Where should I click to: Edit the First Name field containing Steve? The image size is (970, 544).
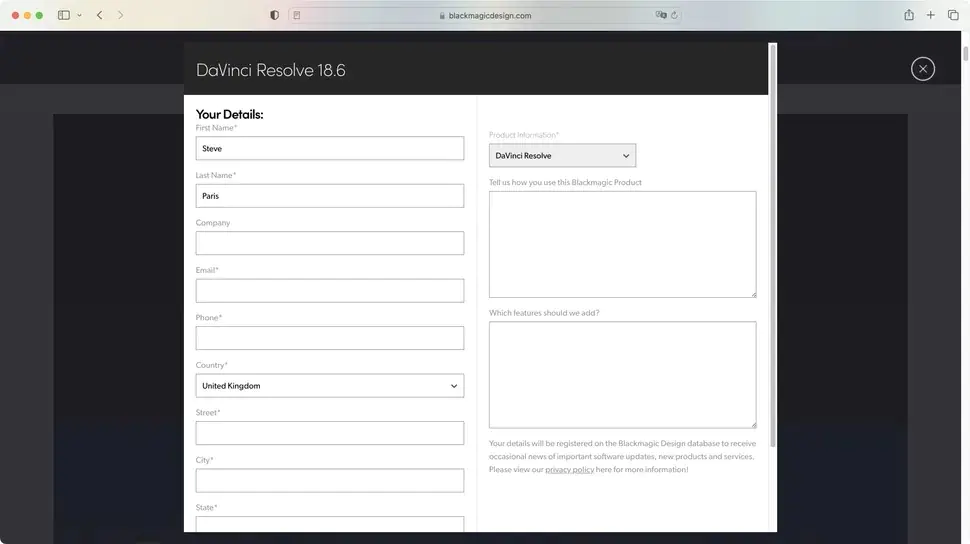point(330,149)
